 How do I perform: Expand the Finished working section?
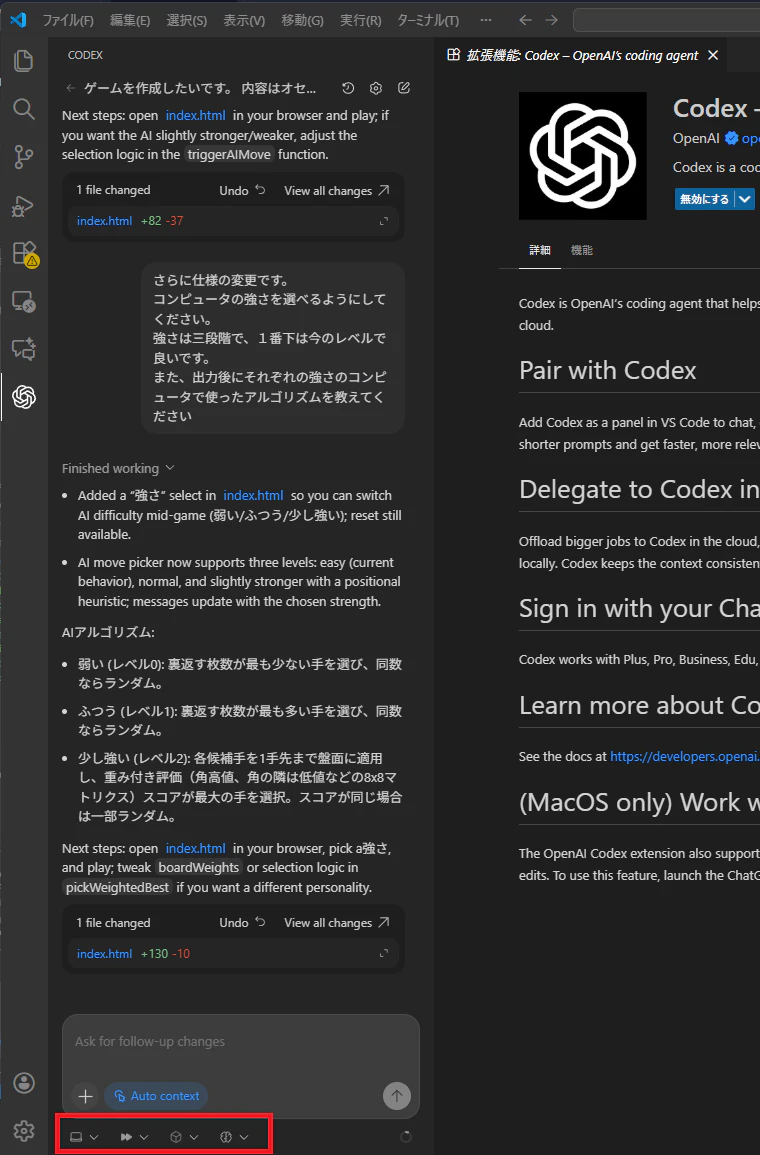118,468
